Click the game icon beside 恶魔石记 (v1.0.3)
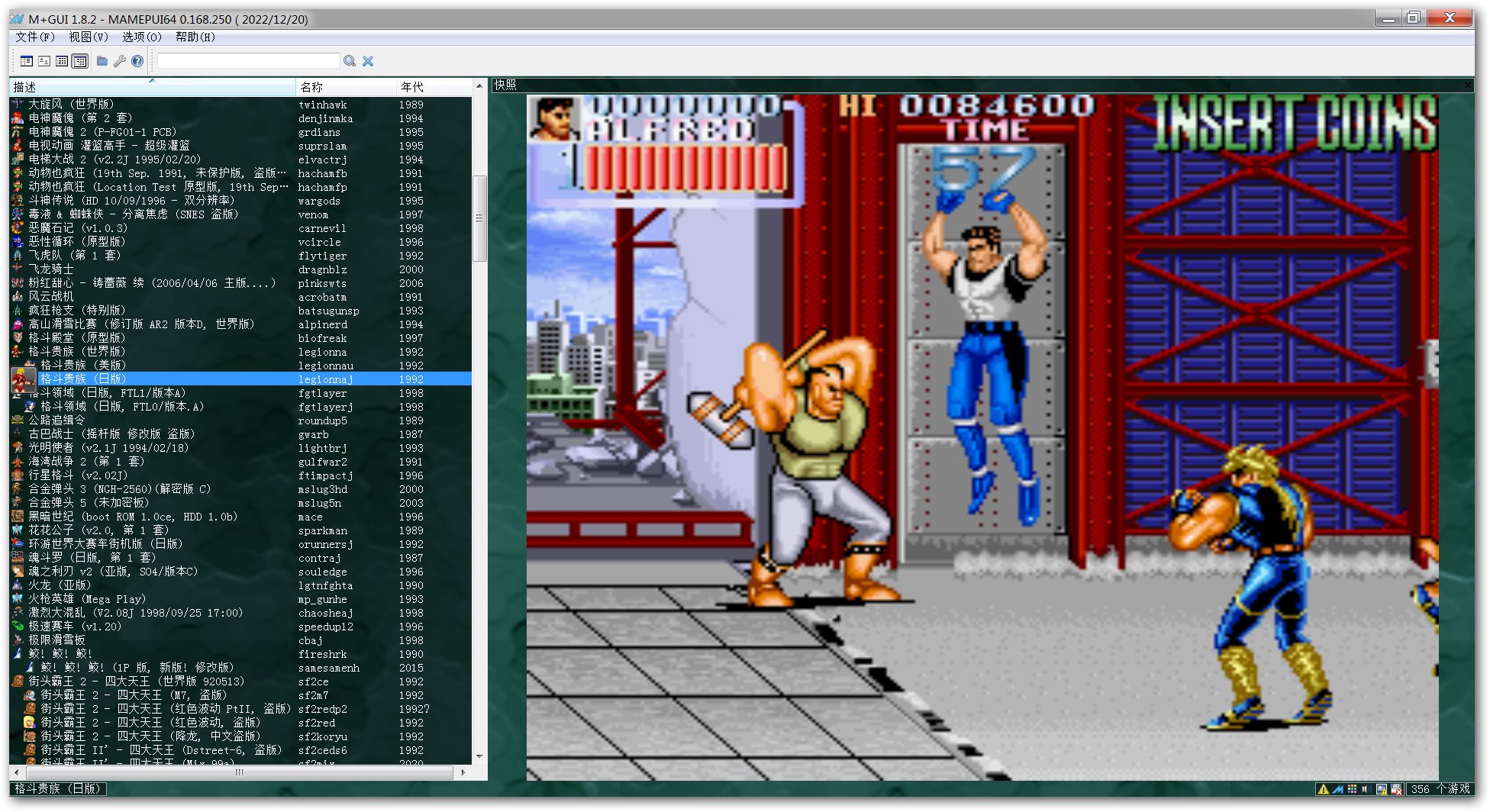The height and width of the screenshot is (812, 1490). [18, 227]
